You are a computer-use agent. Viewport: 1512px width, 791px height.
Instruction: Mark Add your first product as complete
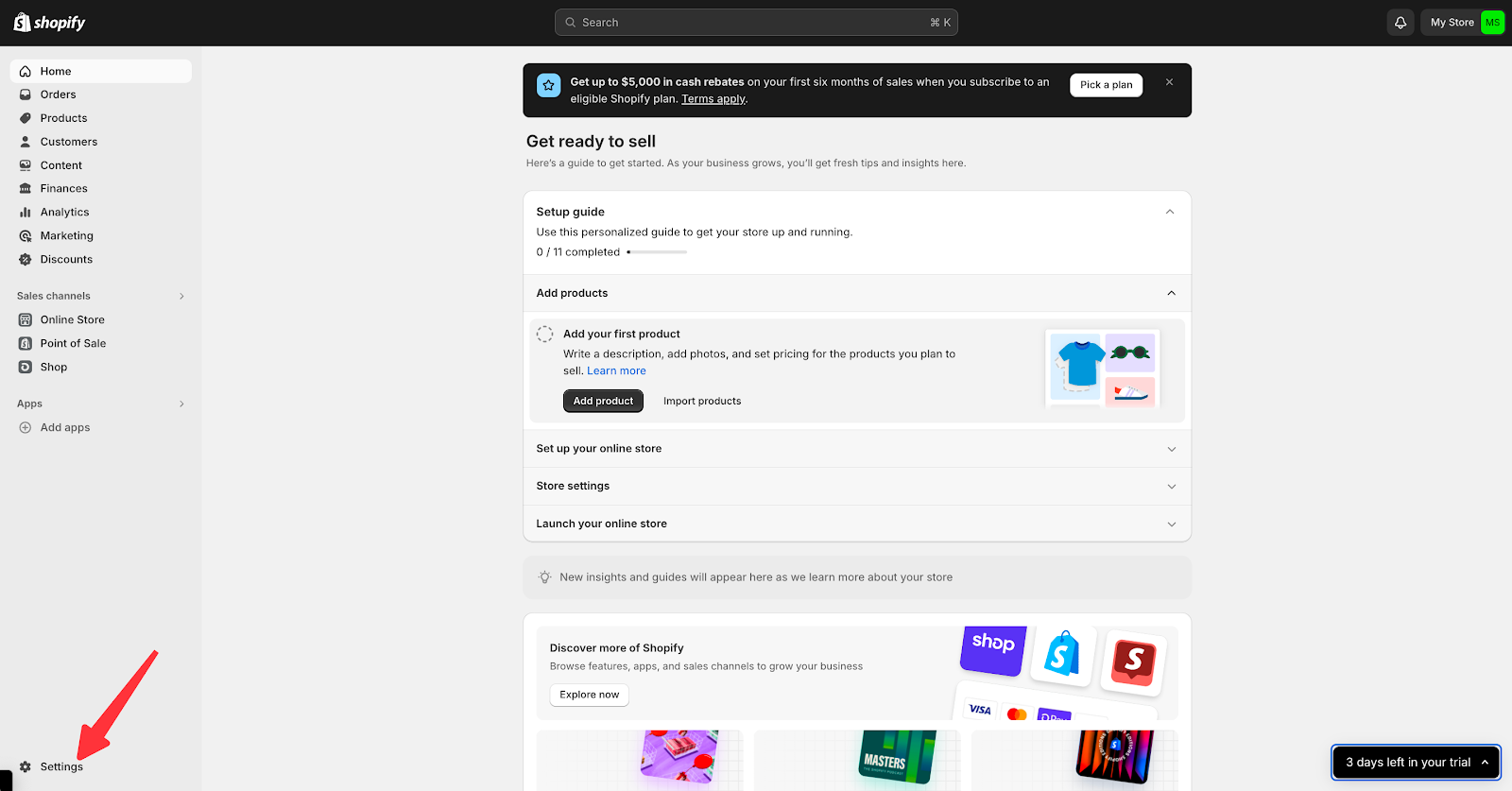tap(545, 334)
